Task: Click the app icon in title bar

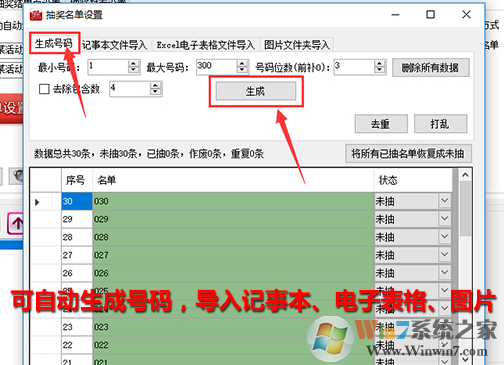Action: 36,15
